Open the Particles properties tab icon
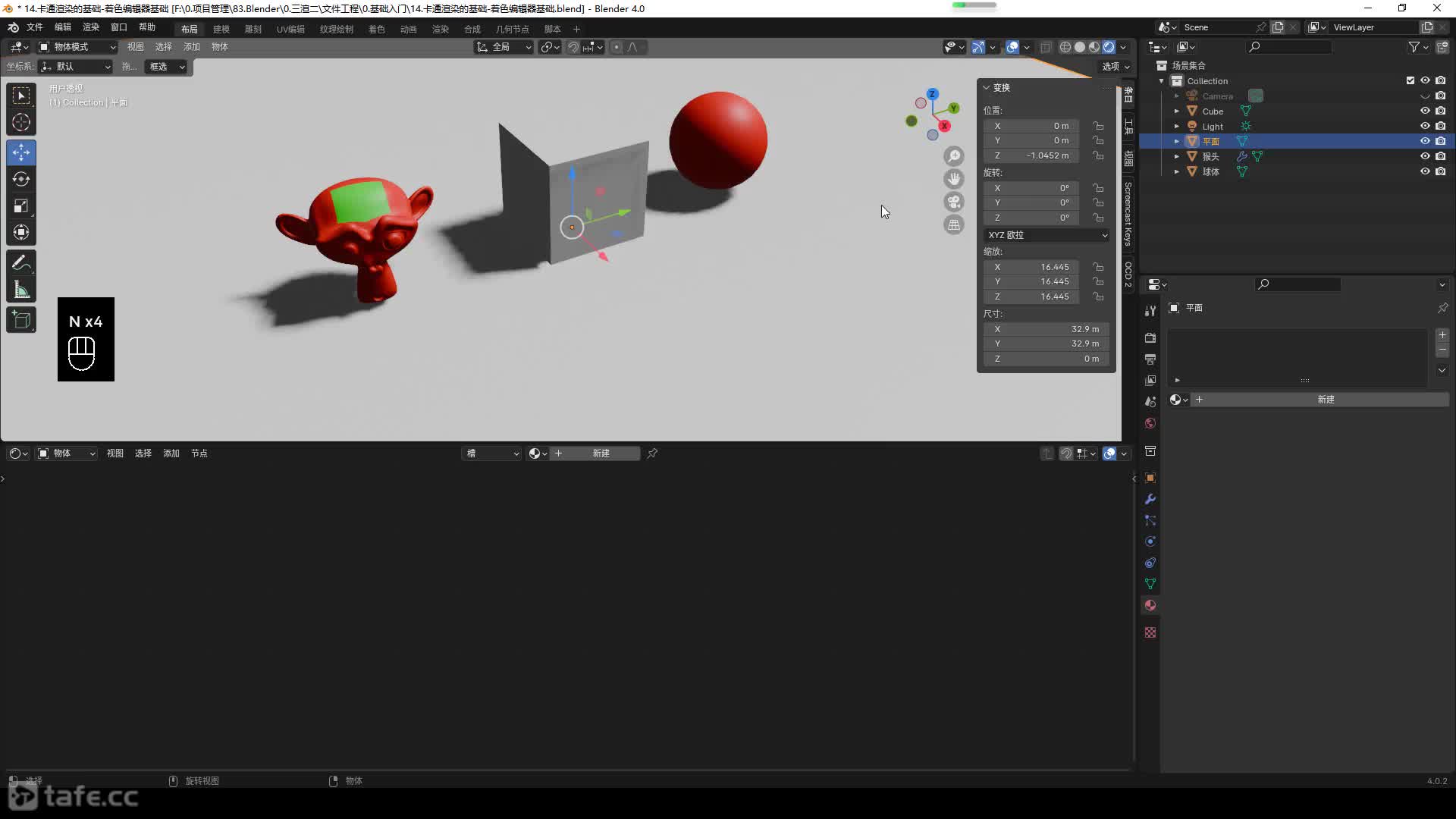The width and height of the screenshot is (1456, 819). (x=1150, y=520)
